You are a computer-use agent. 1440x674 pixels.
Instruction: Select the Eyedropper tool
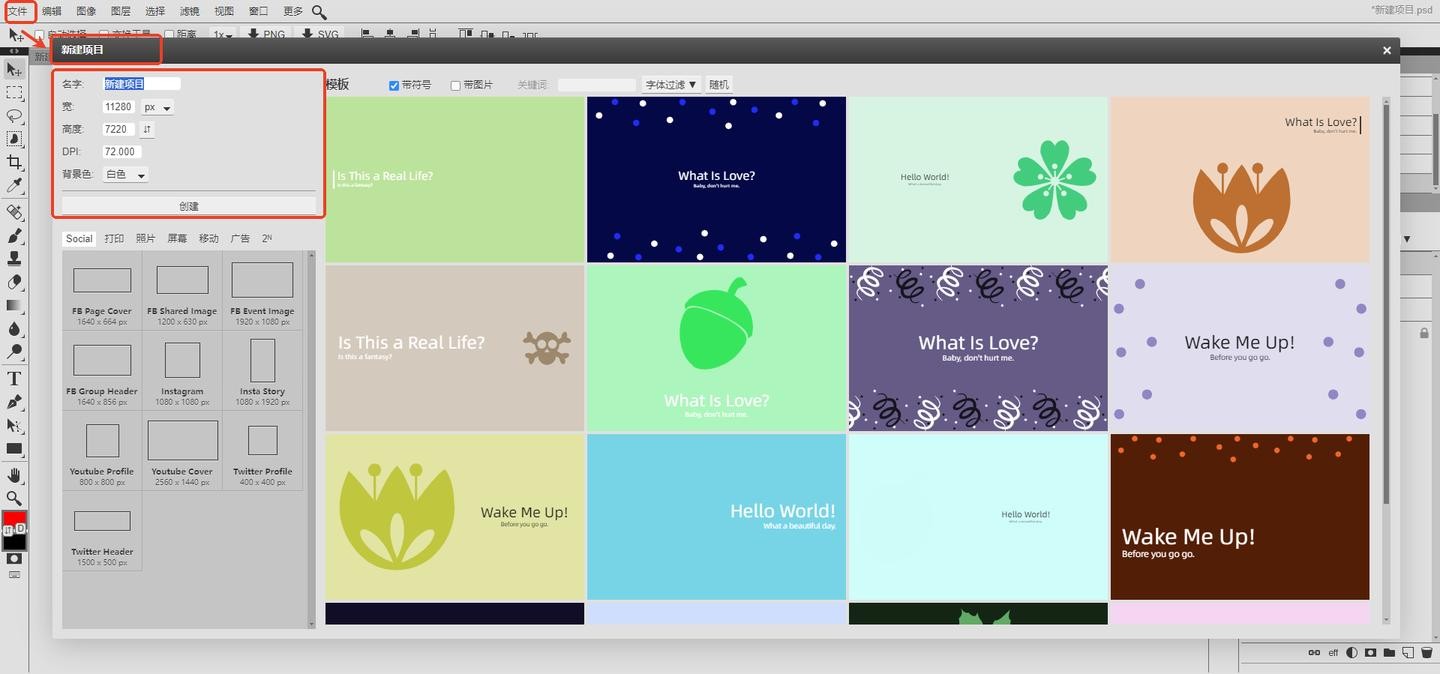click(14, 186)
